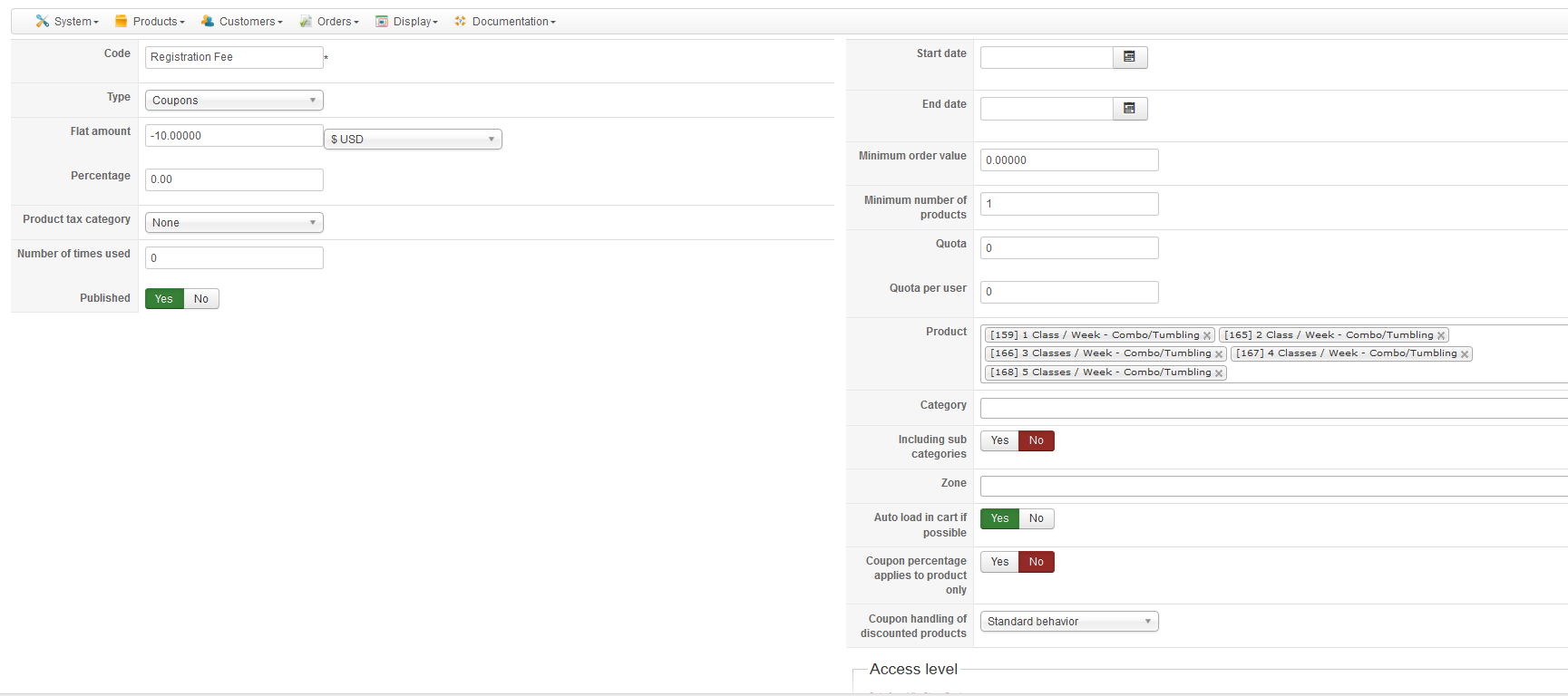
Task: Open the End date calendar picker
Action: pos(1129,109)
